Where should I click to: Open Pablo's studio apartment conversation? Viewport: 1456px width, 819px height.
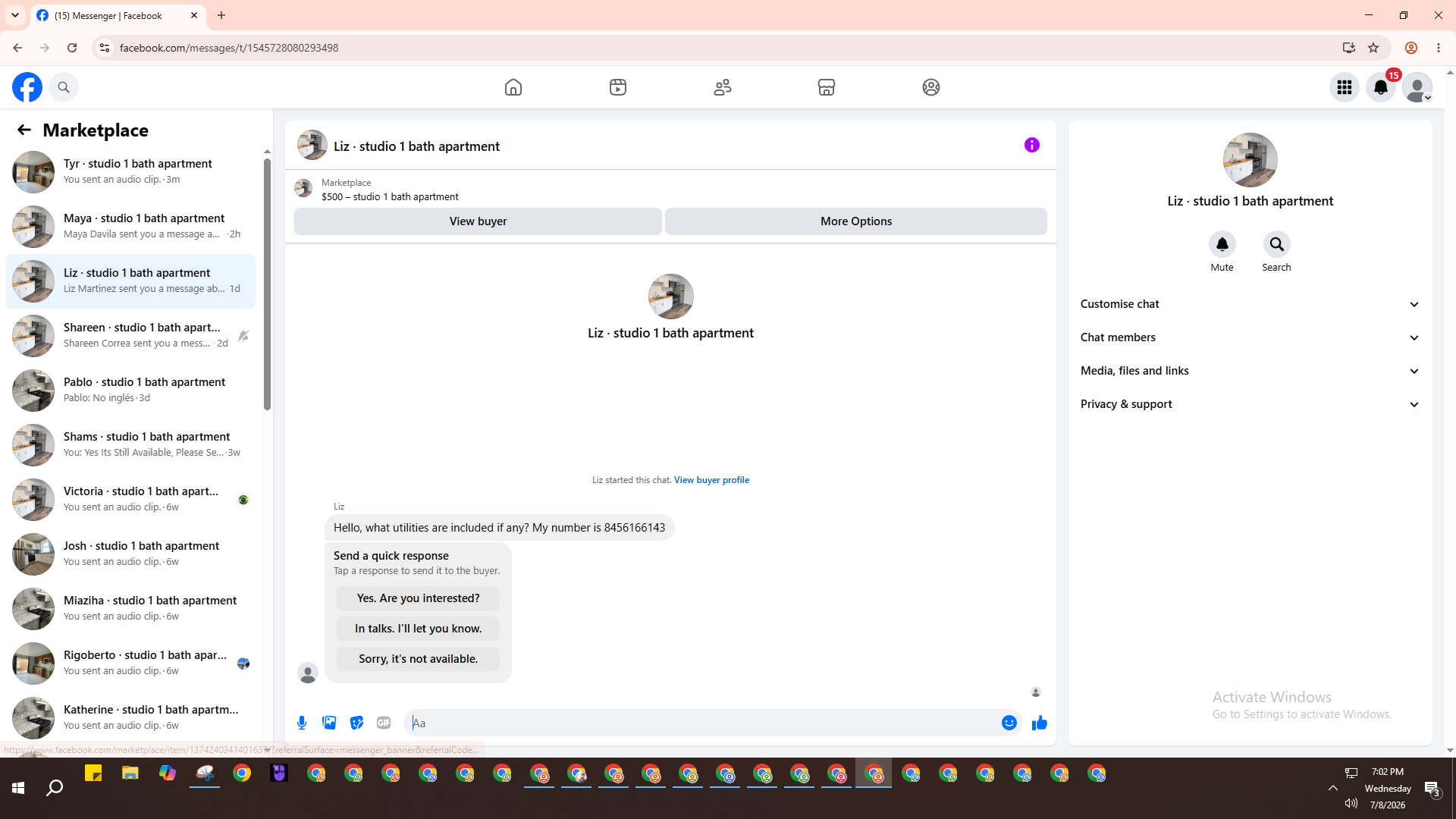click(130, 391)
